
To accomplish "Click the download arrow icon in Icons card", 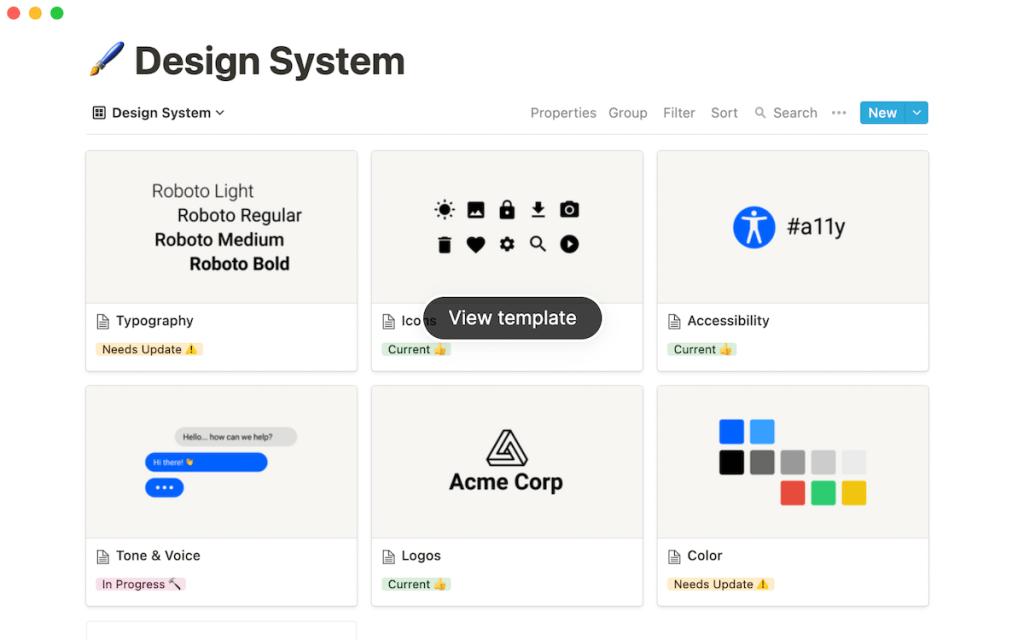I will (x=537, y=210).
